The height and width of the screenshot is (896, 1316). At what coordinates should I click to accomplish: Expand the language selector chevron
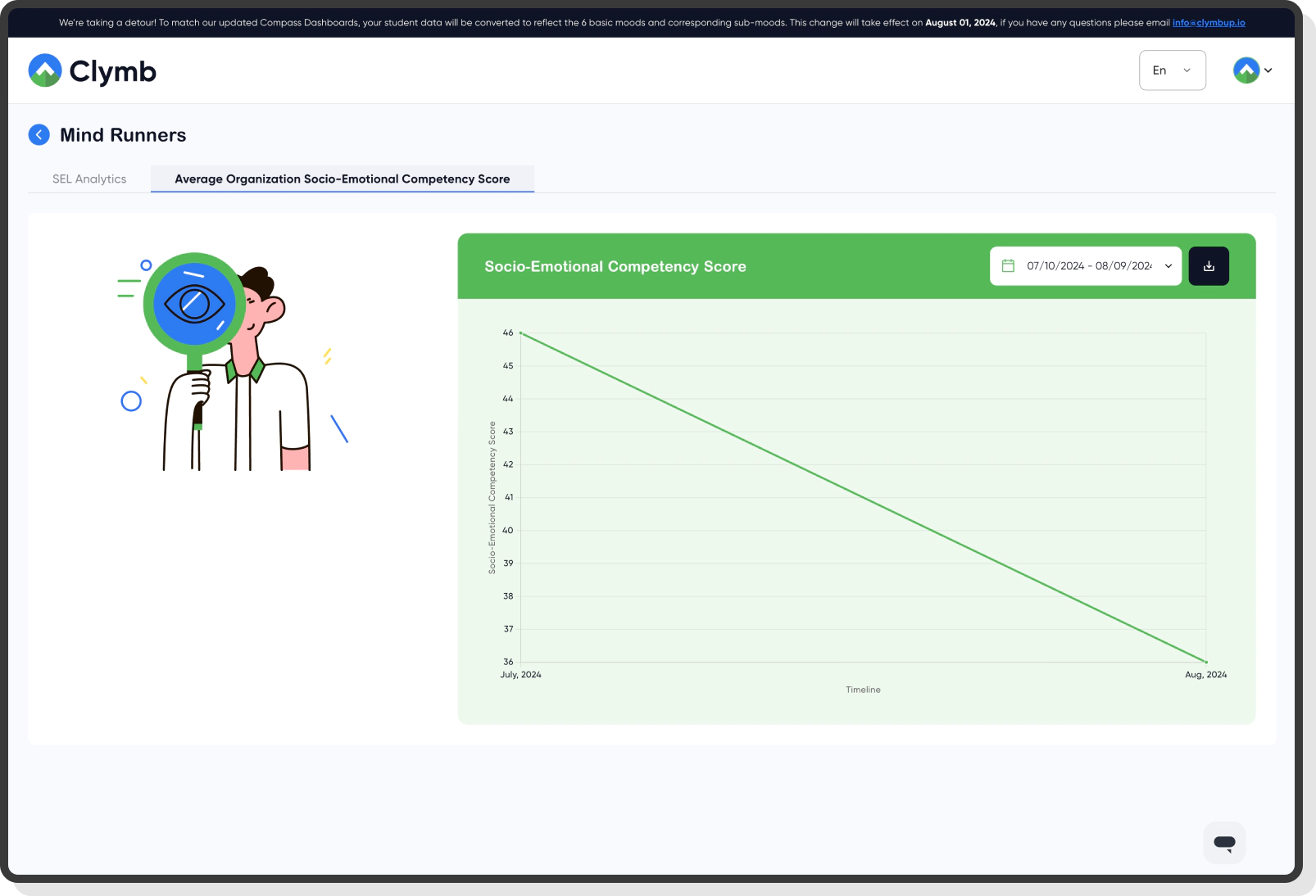point(1185,70)
